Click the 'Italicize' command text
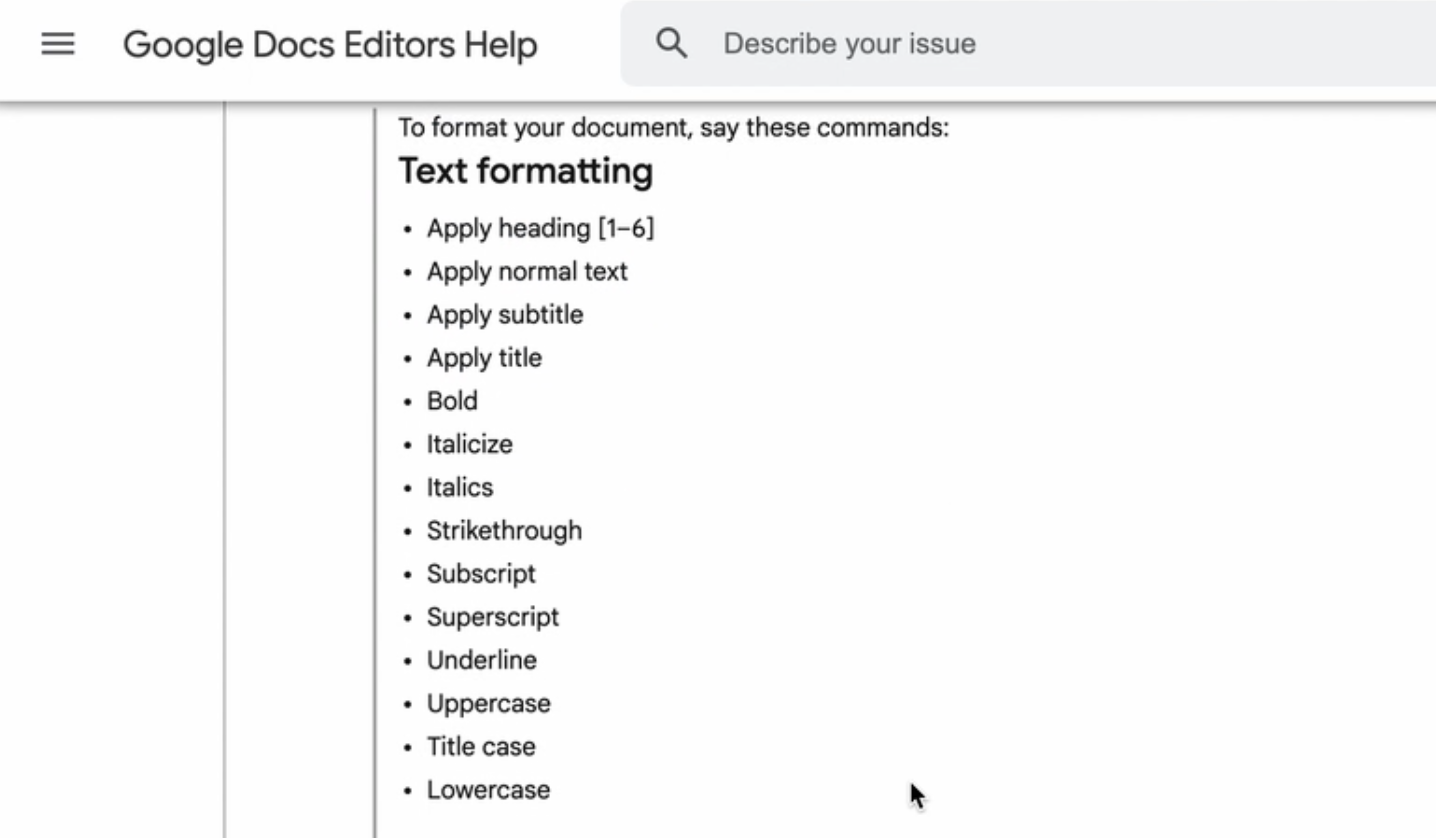This screenshot has height=838, width=1436. [470, 443]
